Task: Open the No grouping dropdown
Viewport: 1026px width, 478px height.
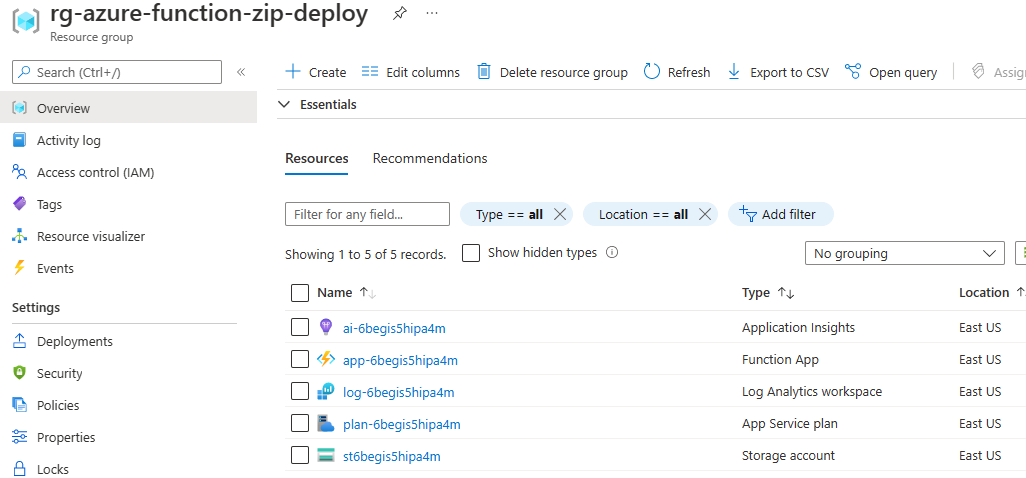Action: pyautogui.click(x=904, y=253)
